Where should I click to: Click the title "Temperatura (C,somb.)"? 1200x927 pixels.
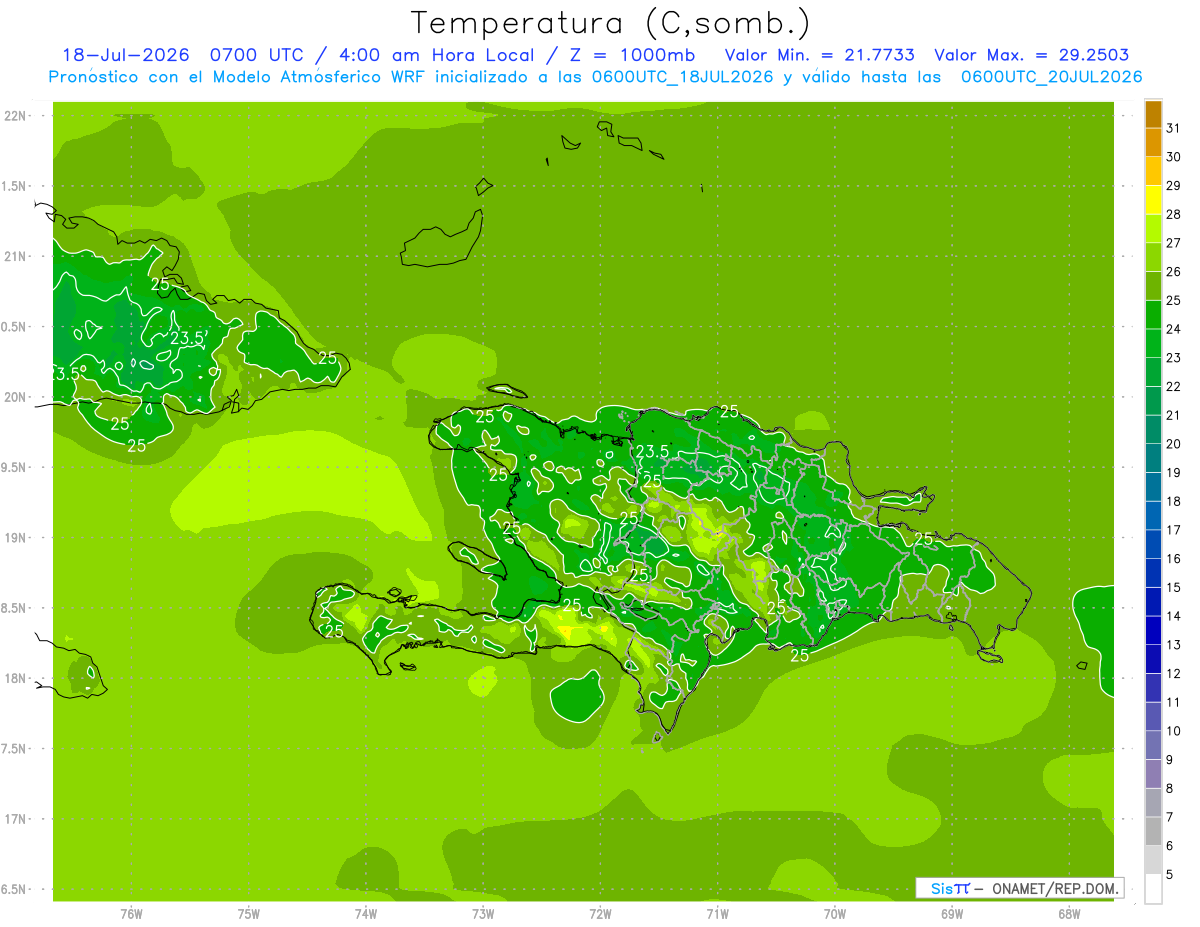pos(611,22)
